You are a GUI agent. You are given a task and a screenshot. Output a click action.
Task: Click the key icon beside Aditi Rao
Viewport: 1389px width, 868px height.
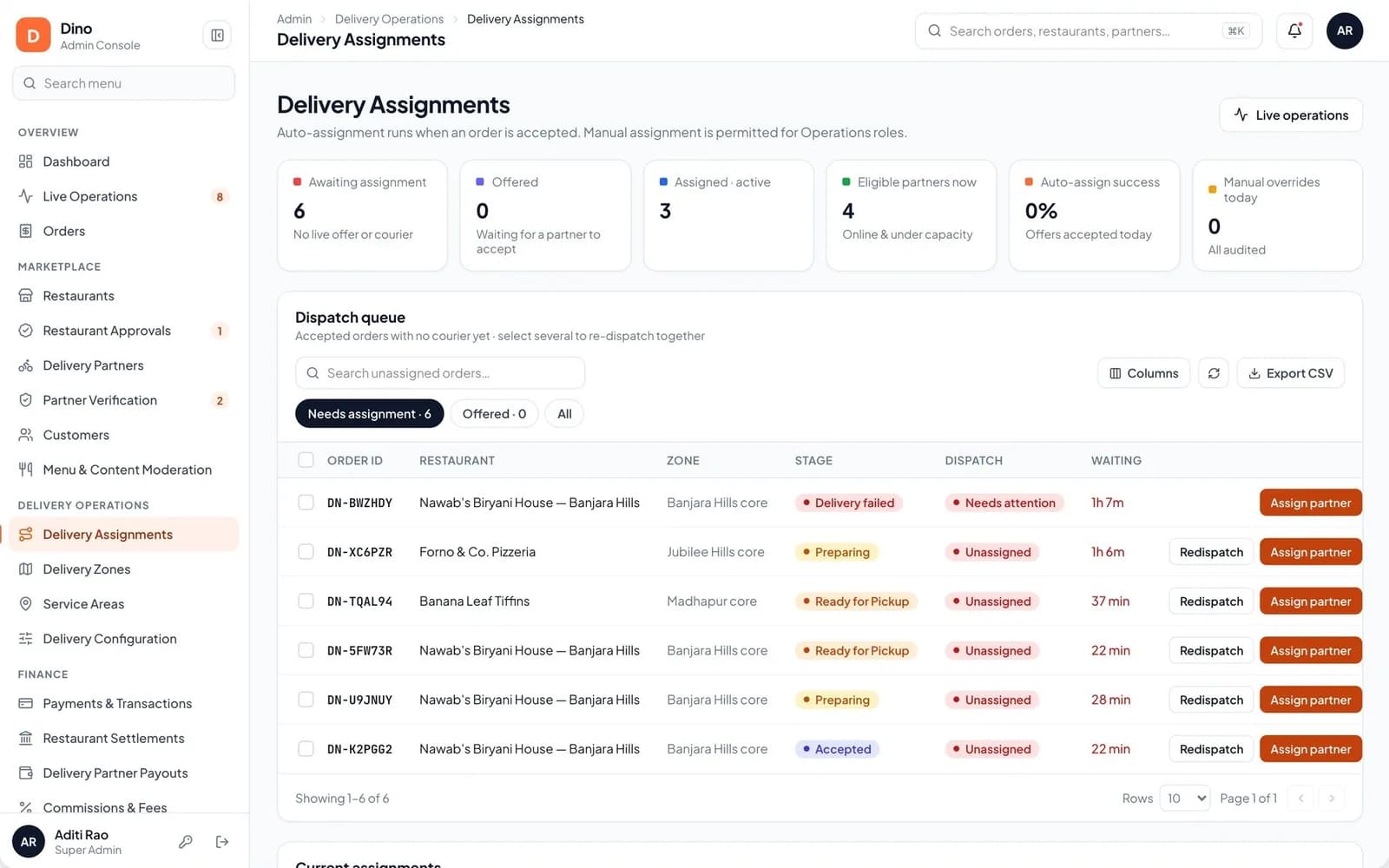[186, 842]
